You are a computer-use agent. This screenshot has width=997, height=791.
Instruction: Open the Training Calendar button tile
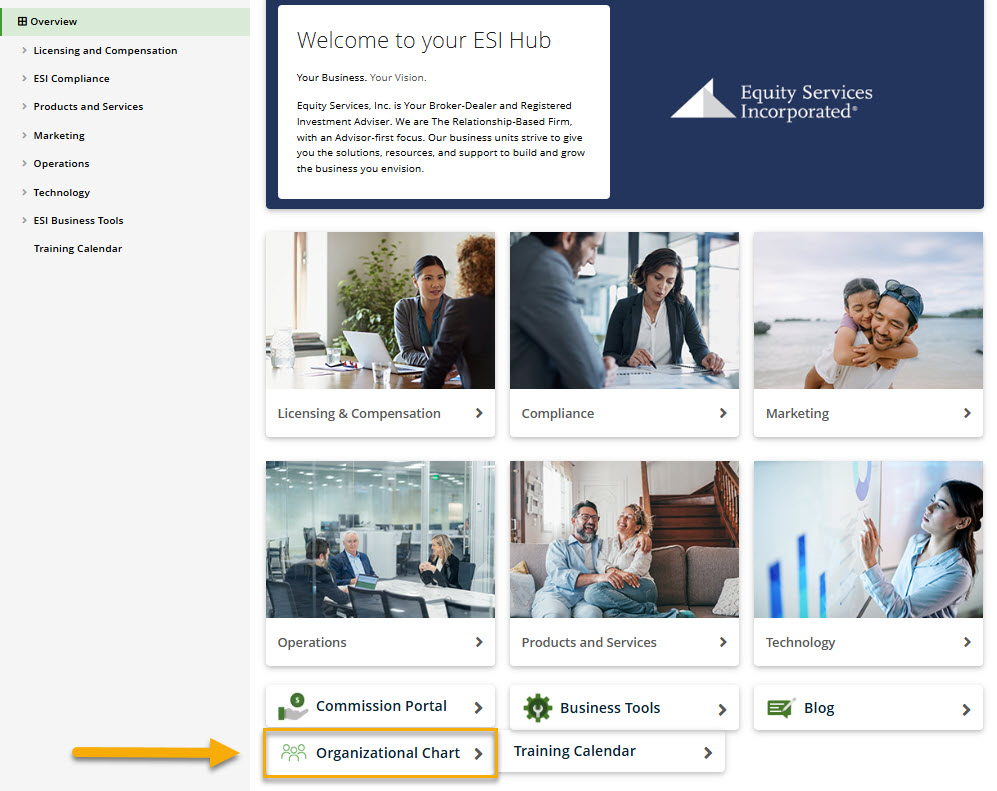point(612,751)
